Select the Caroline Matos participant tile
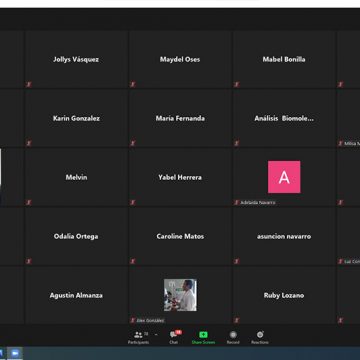360x360 pixels. [180, 236]
